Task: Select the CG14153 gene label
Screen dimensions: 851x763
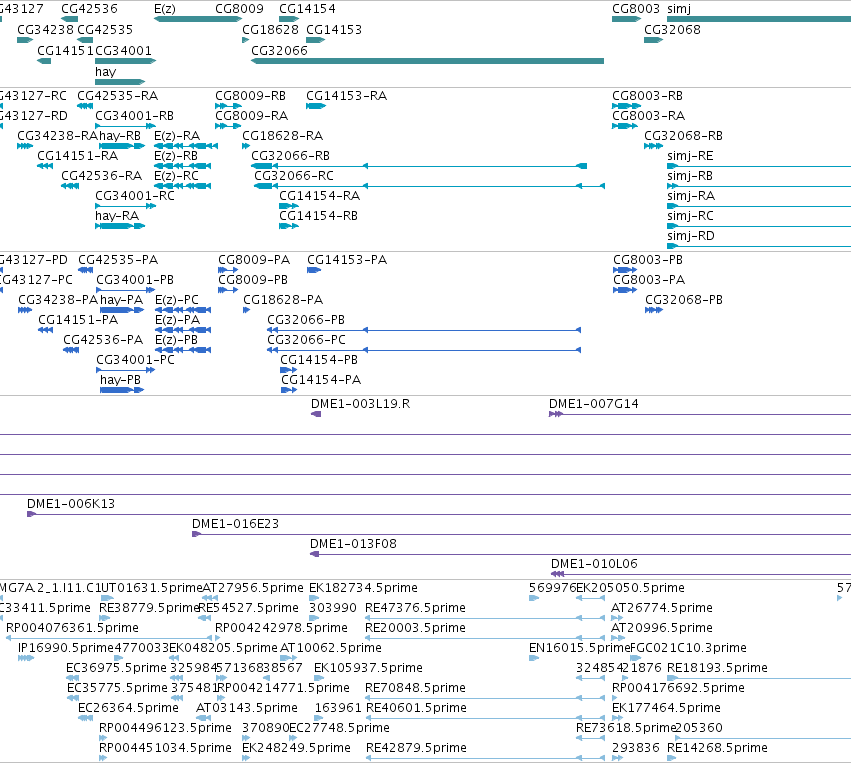Action: pos(334,29)
